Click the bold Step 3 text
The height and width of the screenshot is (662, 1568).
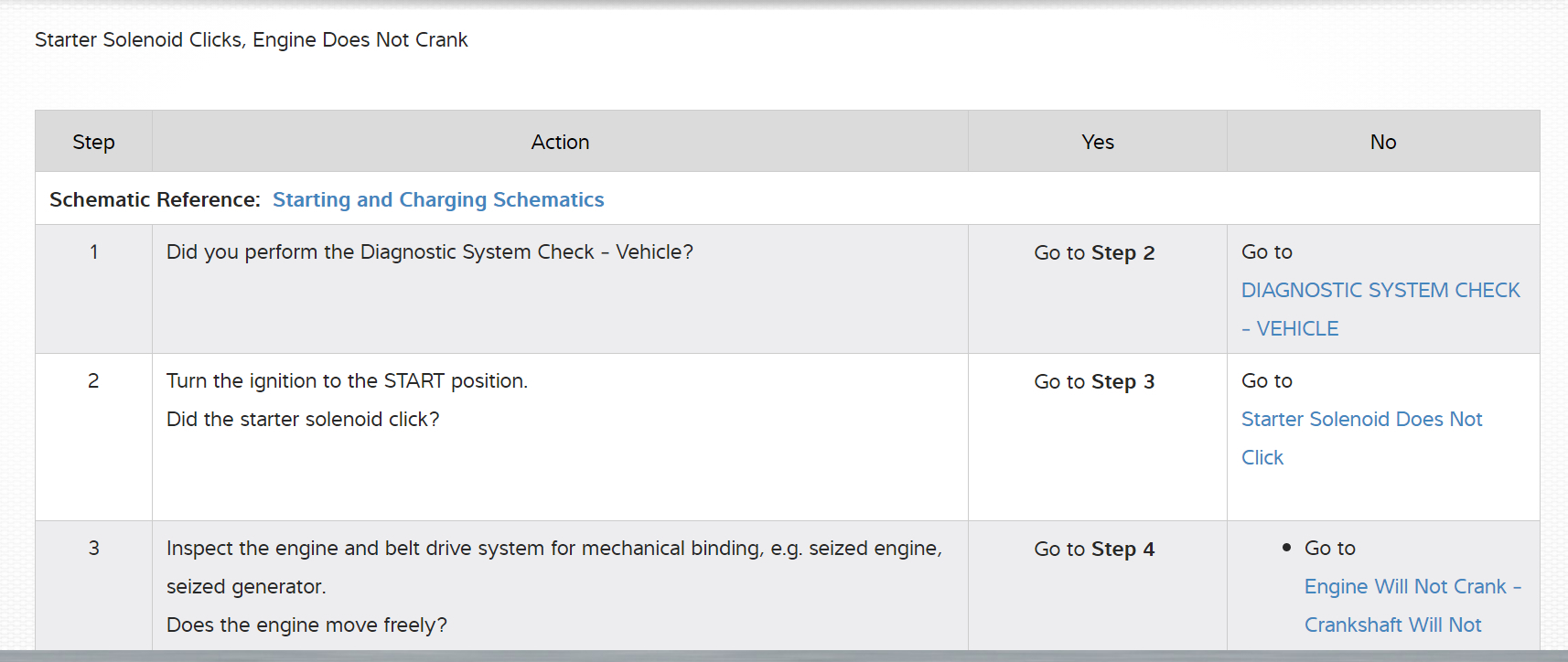(x=1122, y=382)
